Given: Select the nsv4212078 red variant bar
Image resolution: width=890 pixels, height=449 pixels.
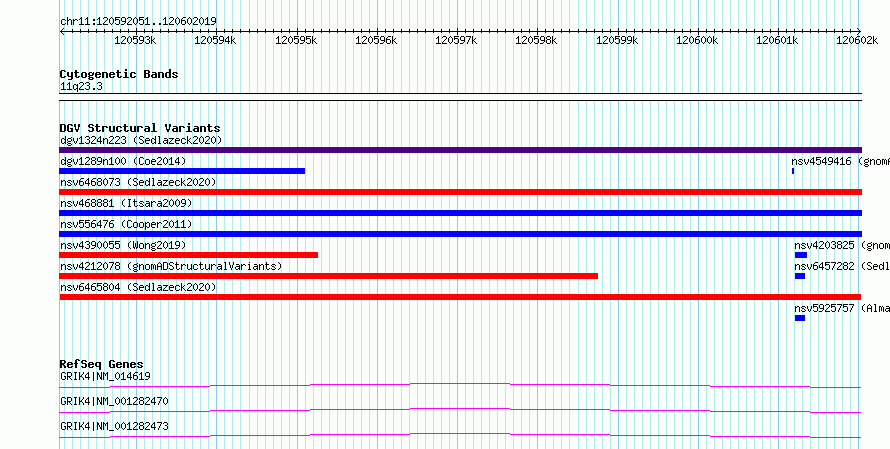Looking at the screenshot, I should 329,276.
